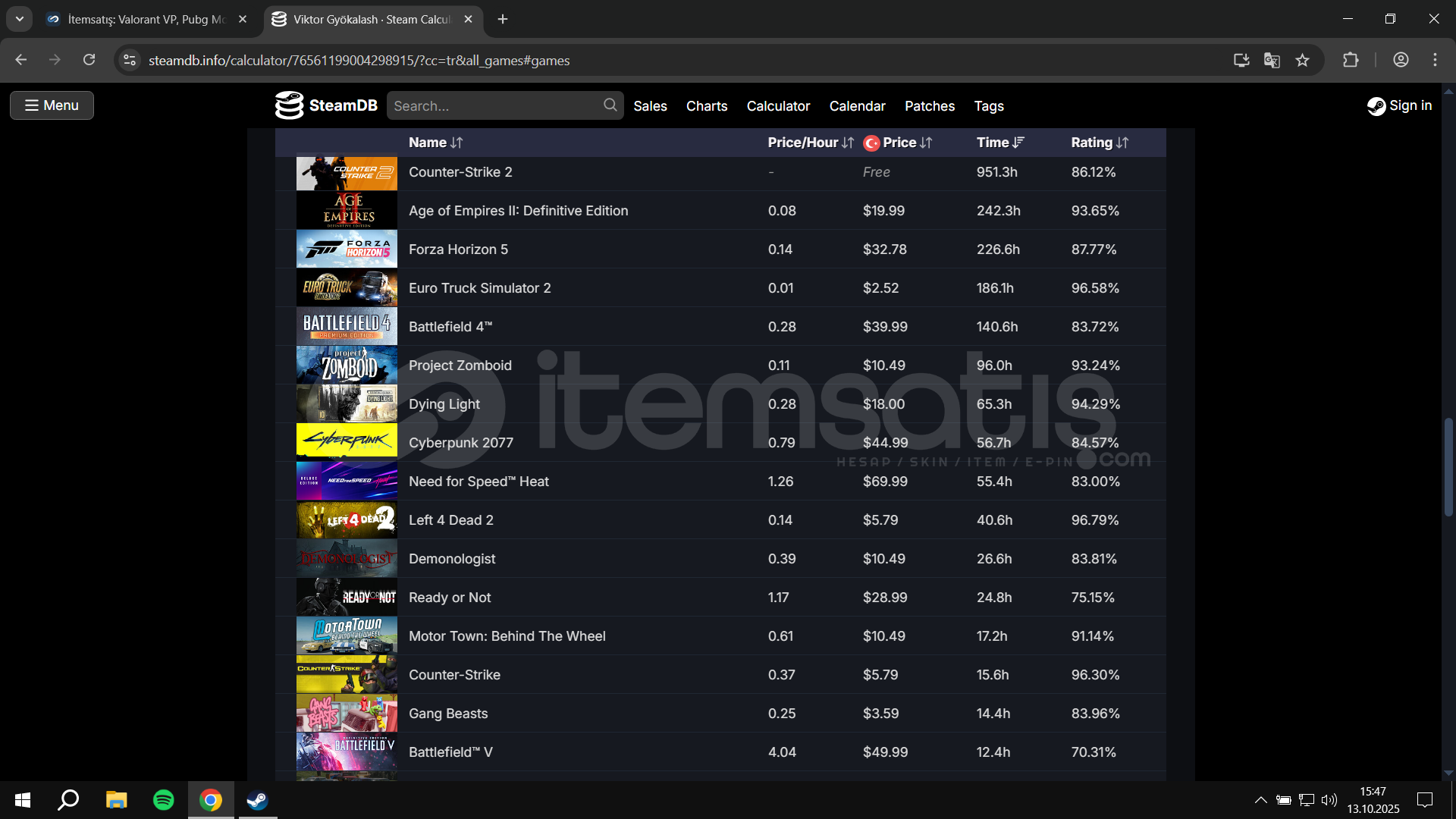Open the Cyberpunk 2077 link
1456x819 pixels.
460,443
